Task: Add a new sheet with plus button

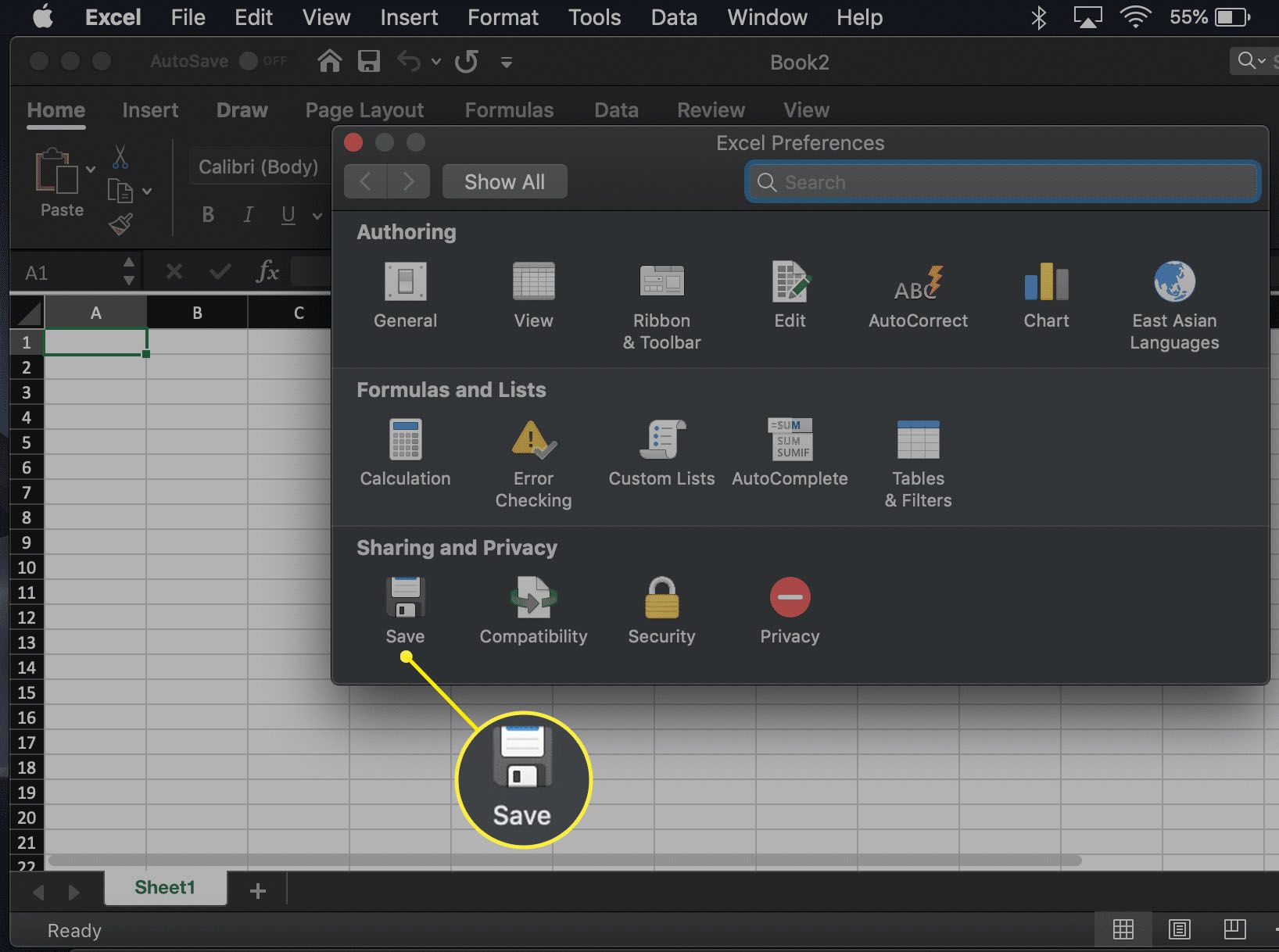Action: pos(257,890)
